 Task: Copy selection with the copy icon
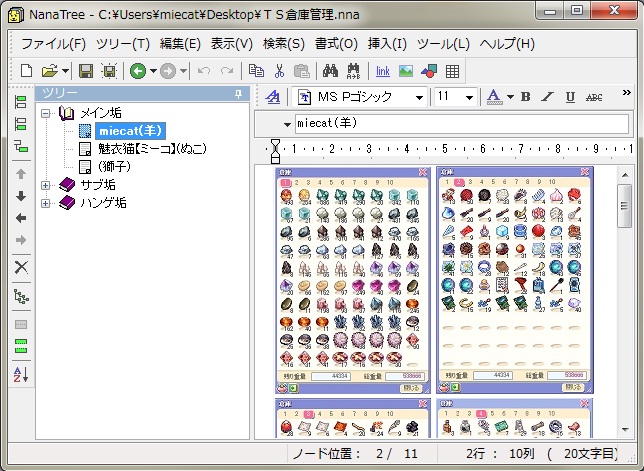click(257, 71)
